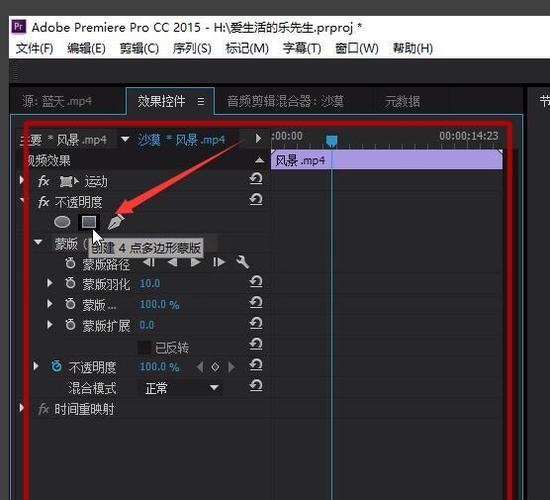Screen dimensions: 550x500
Task: Select the 效果控件 tab
Action: [x=161, y=101]
